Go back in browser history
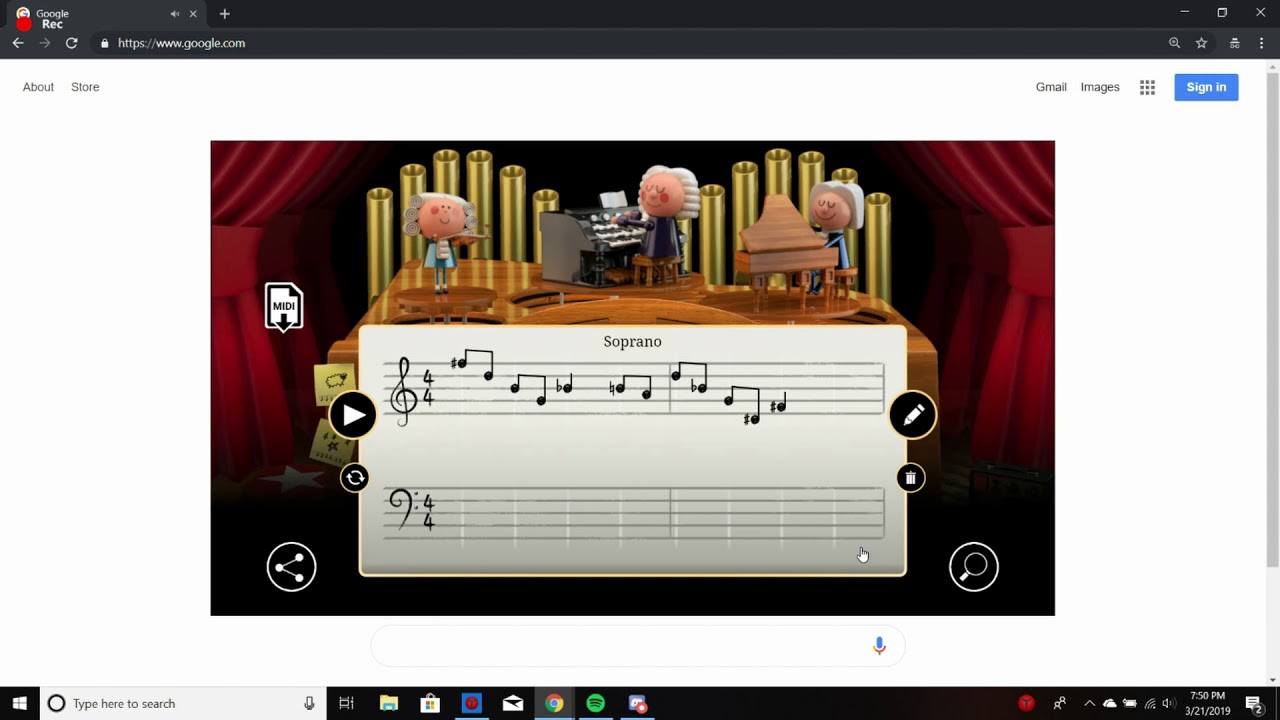This screenshot has width=1280, height=720. 18,43
